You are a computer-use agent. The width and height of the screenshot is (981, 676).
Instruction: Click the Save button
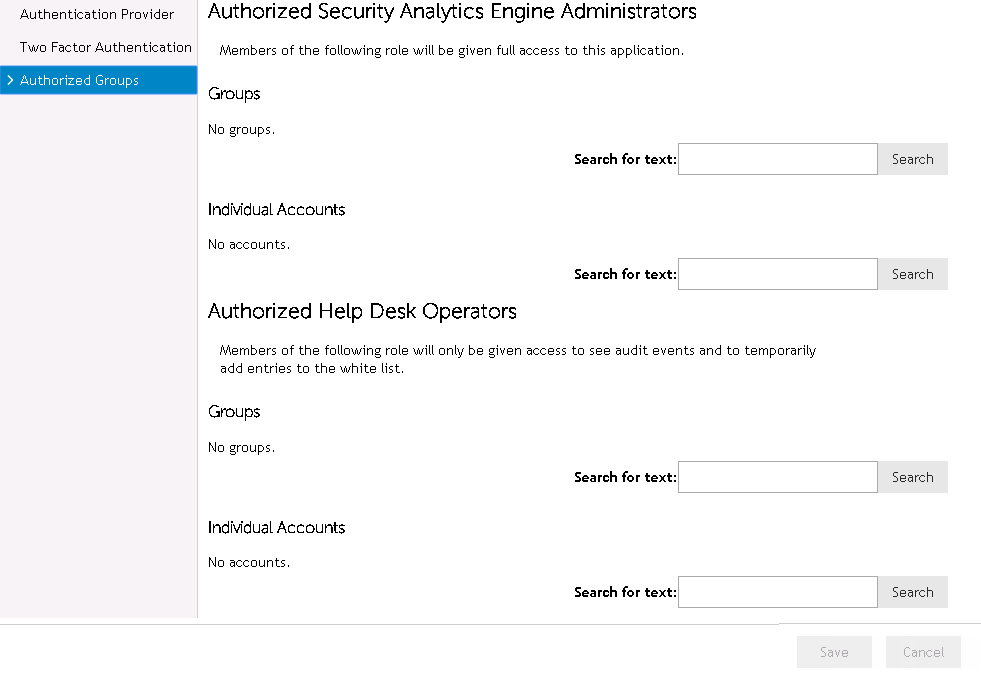[x=834, y=652]
